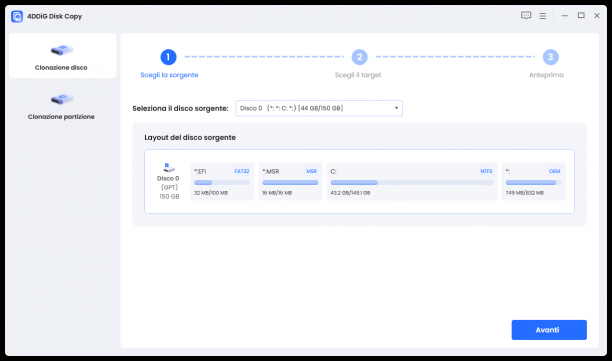Select Clonazione disco in sidebar
Screen dimensions: 612x361
[x=62, y=56]
